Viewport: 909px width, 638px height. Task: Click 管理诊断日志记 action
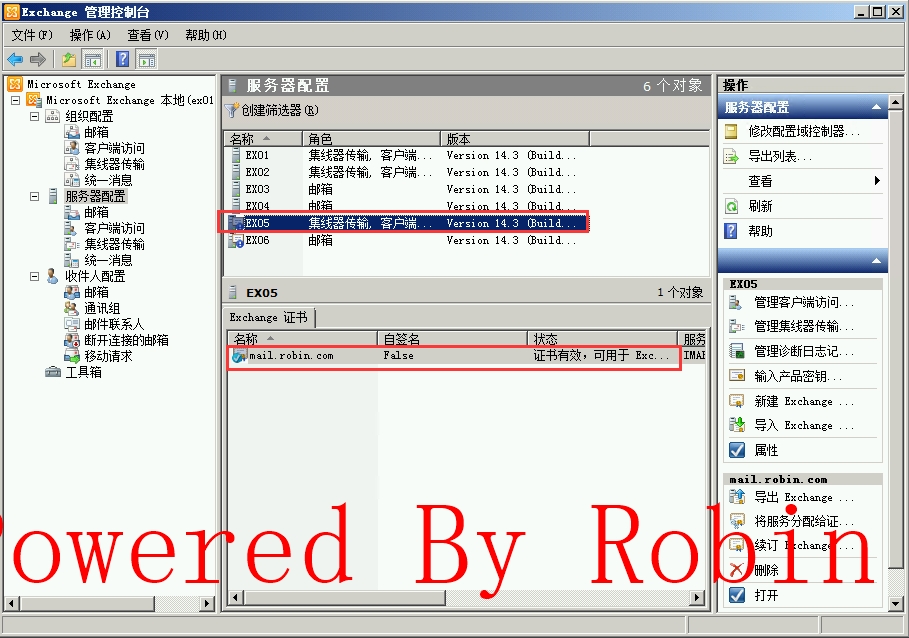coord(803,351)
